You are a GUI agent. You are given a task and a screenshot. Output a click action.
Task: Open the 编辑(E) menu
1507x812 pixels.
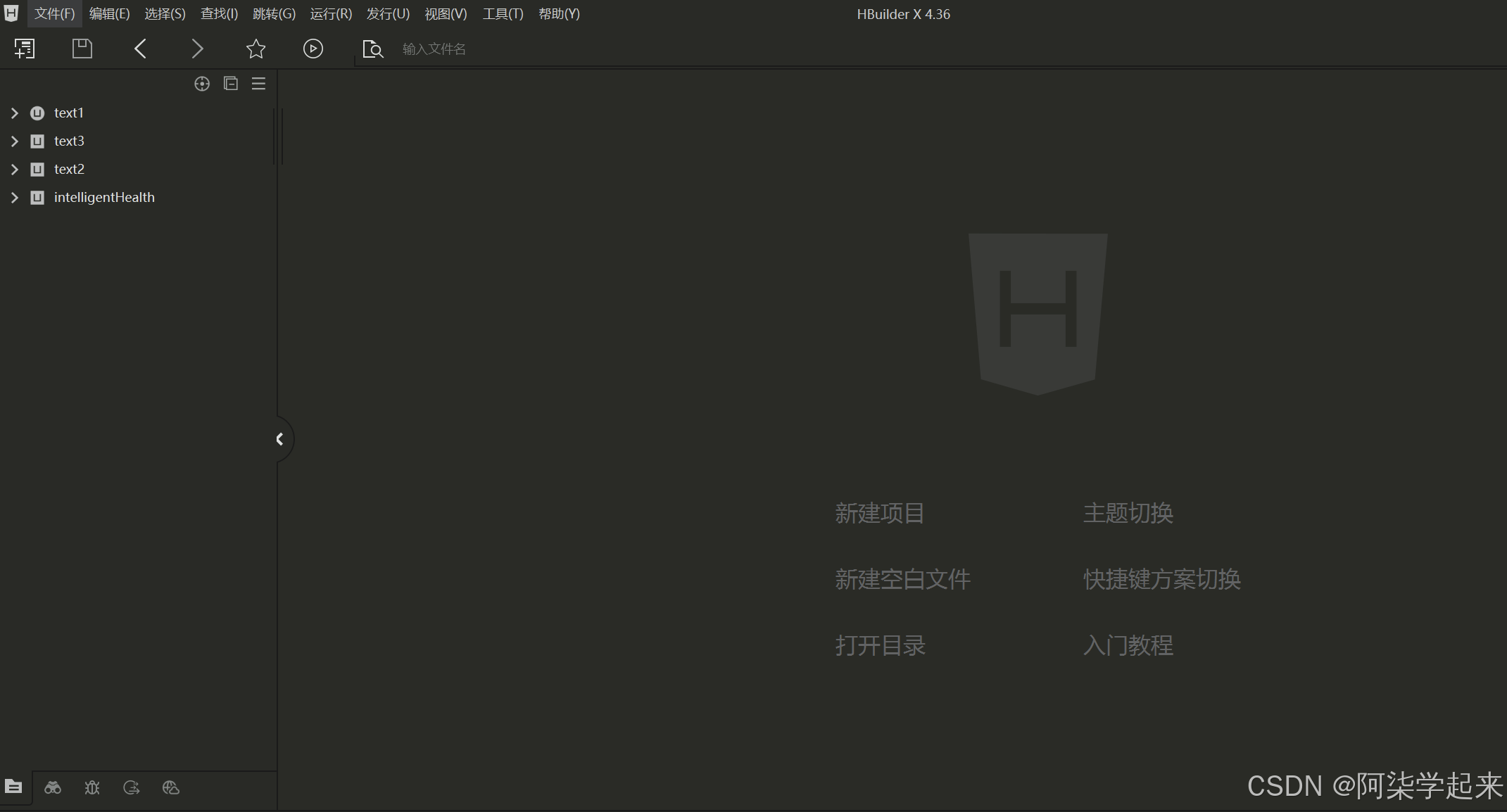pyautogui.click(x=110, y=14)
